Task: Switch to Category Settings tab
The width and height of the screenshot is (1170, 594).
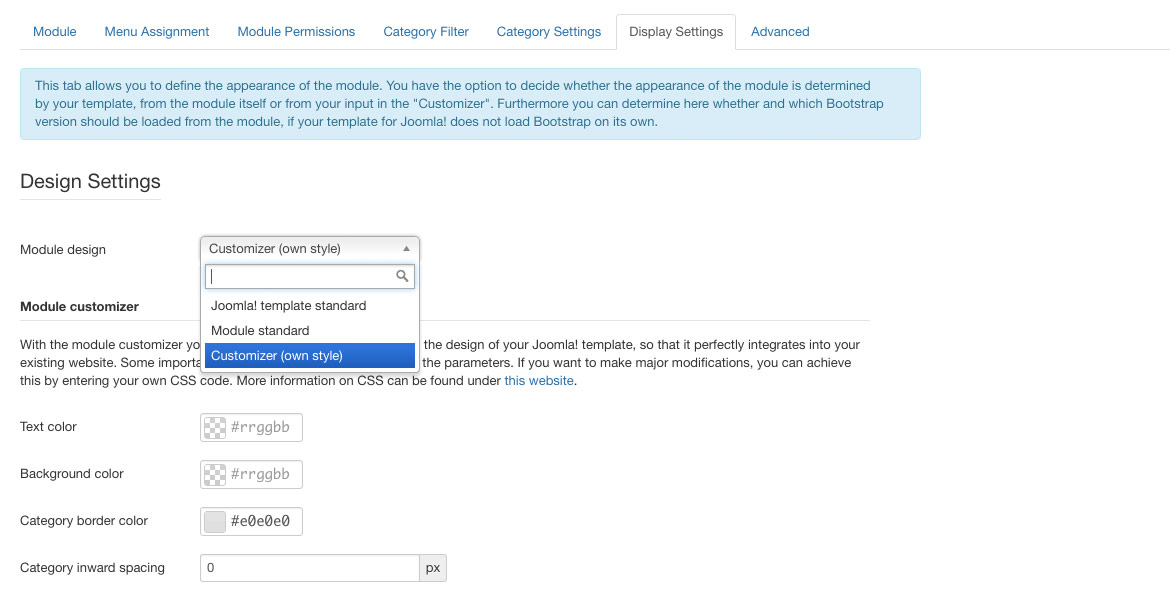Action: [x=549, y=32]
